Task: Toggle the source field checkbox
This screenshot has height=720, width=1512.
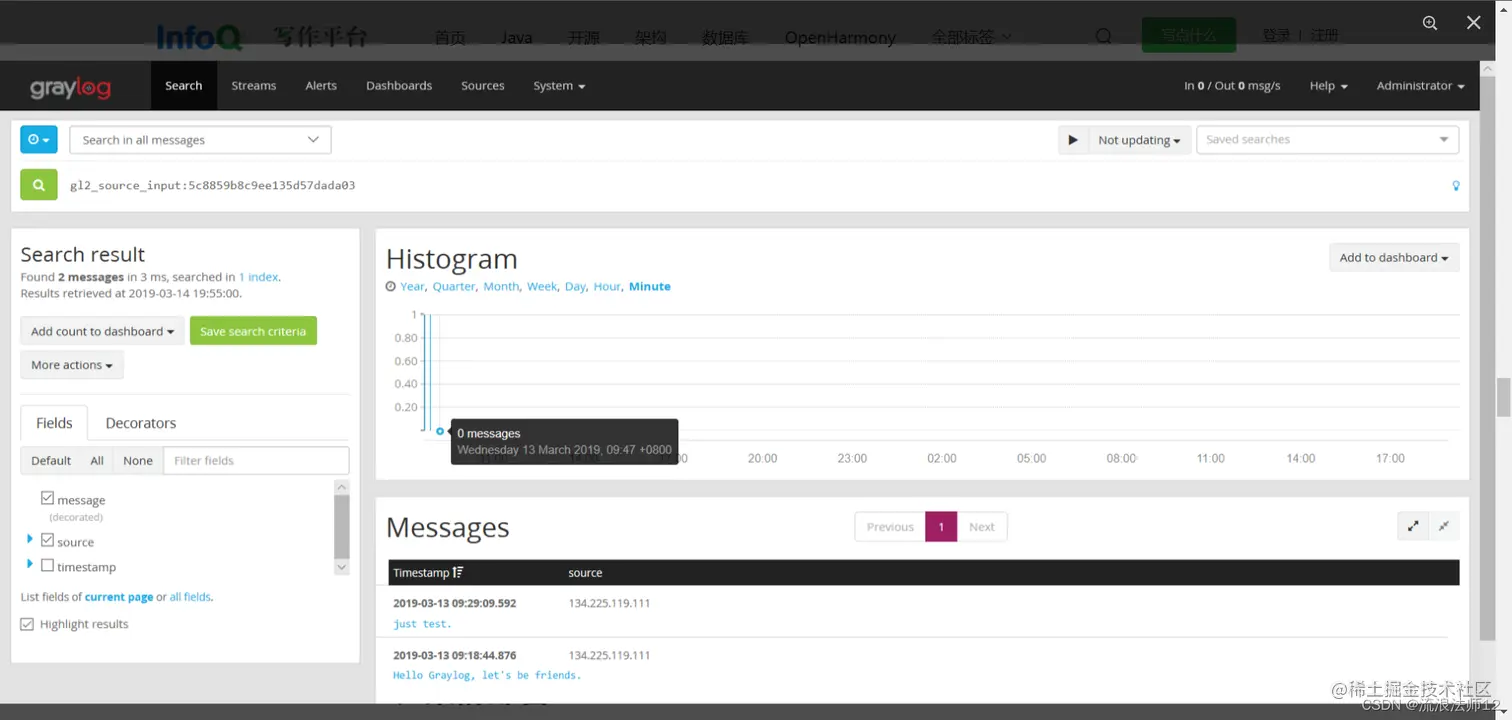Action: tap(47, 540)
